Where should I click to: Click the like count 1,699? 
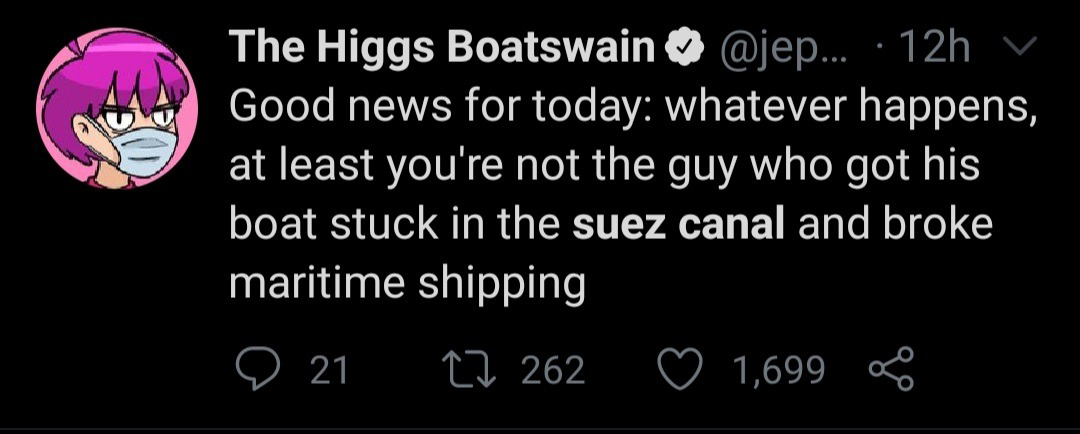tap(779, 371)
